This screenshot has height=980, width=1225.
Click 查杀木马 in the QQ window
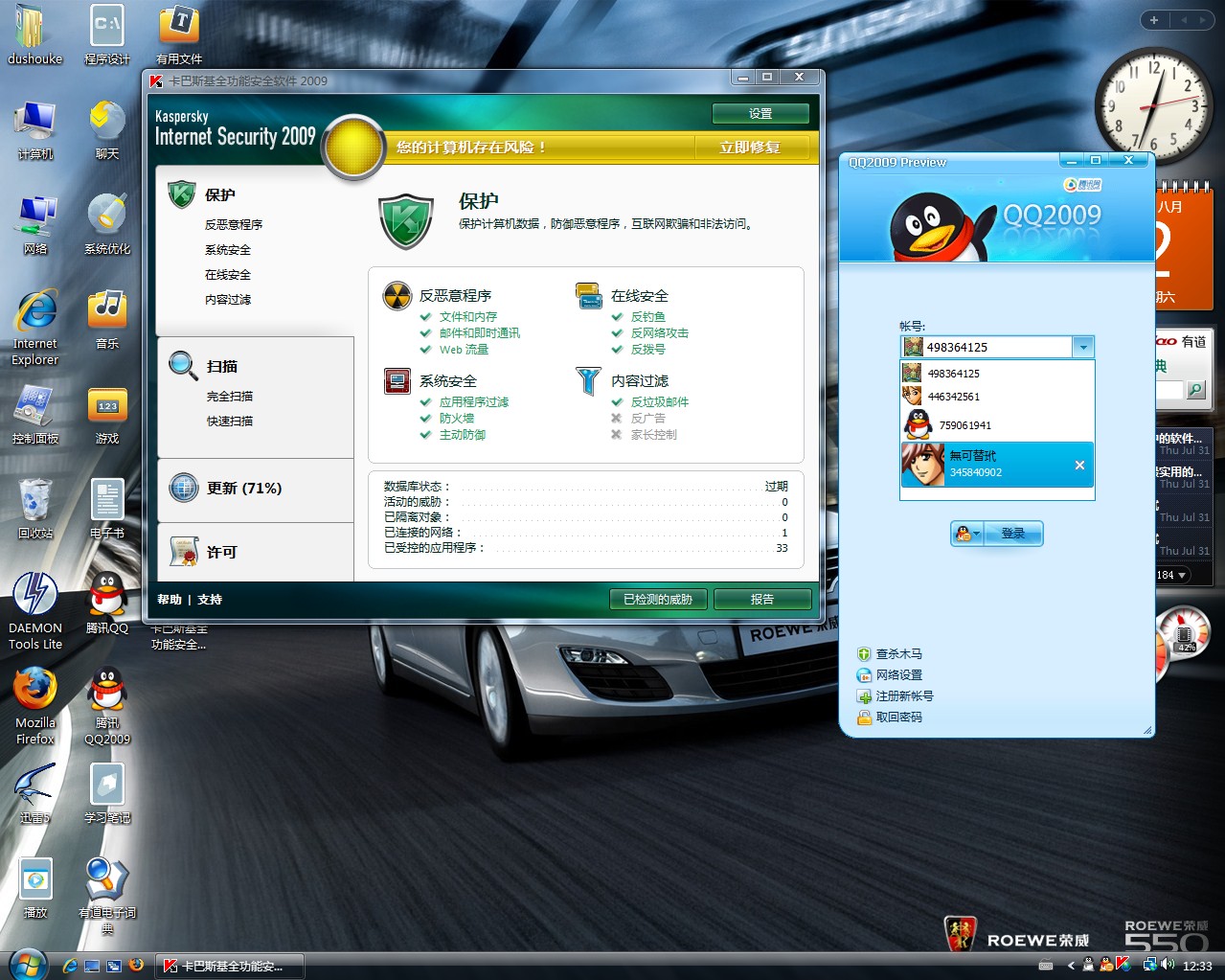pos(891,653)
